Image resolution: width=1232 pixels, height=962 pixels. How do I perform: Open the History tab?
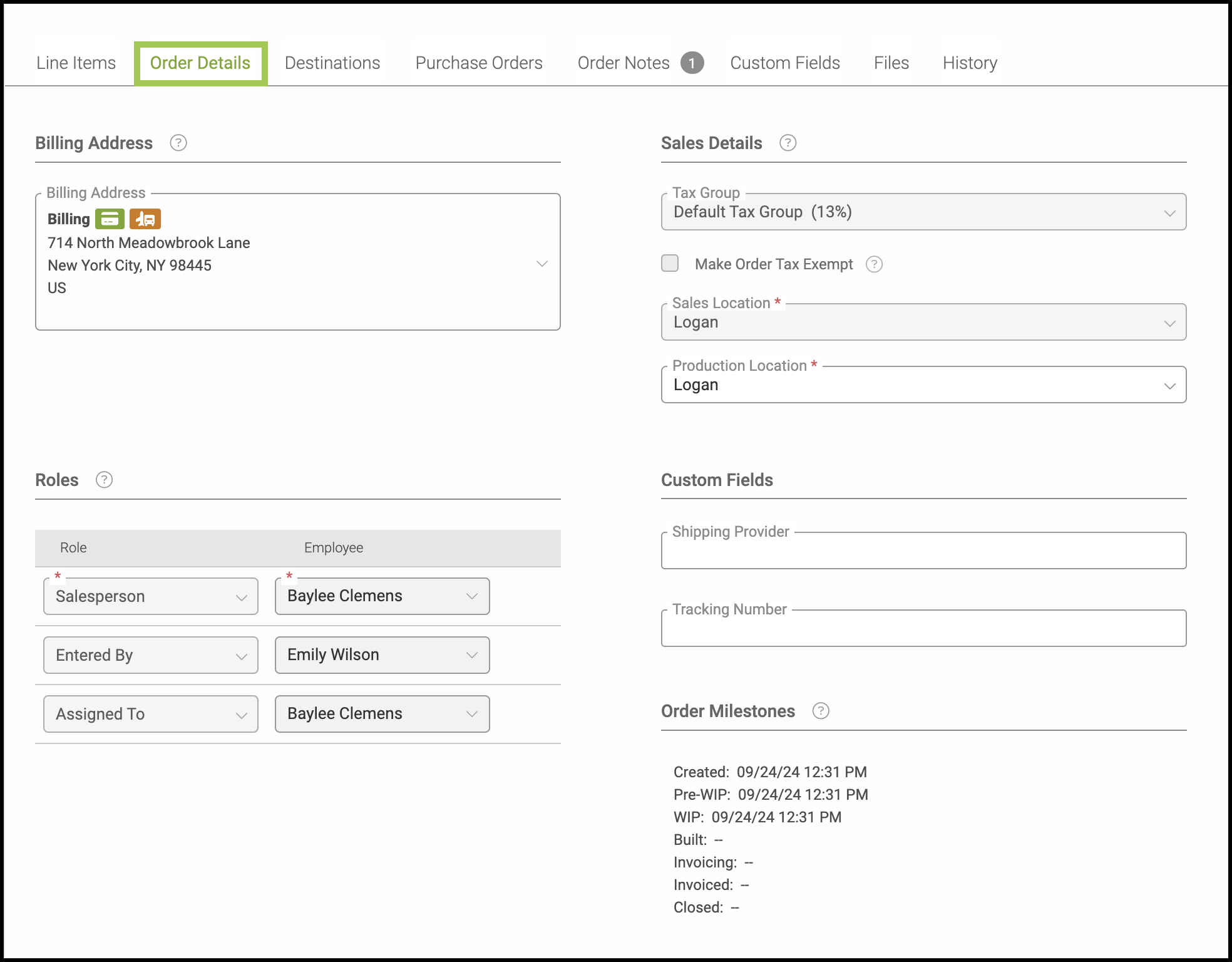point(970,63)
